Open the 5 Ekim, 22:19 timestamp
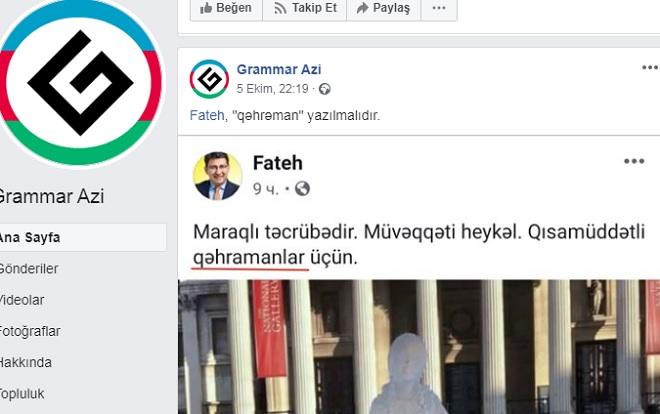 (272, 89)
